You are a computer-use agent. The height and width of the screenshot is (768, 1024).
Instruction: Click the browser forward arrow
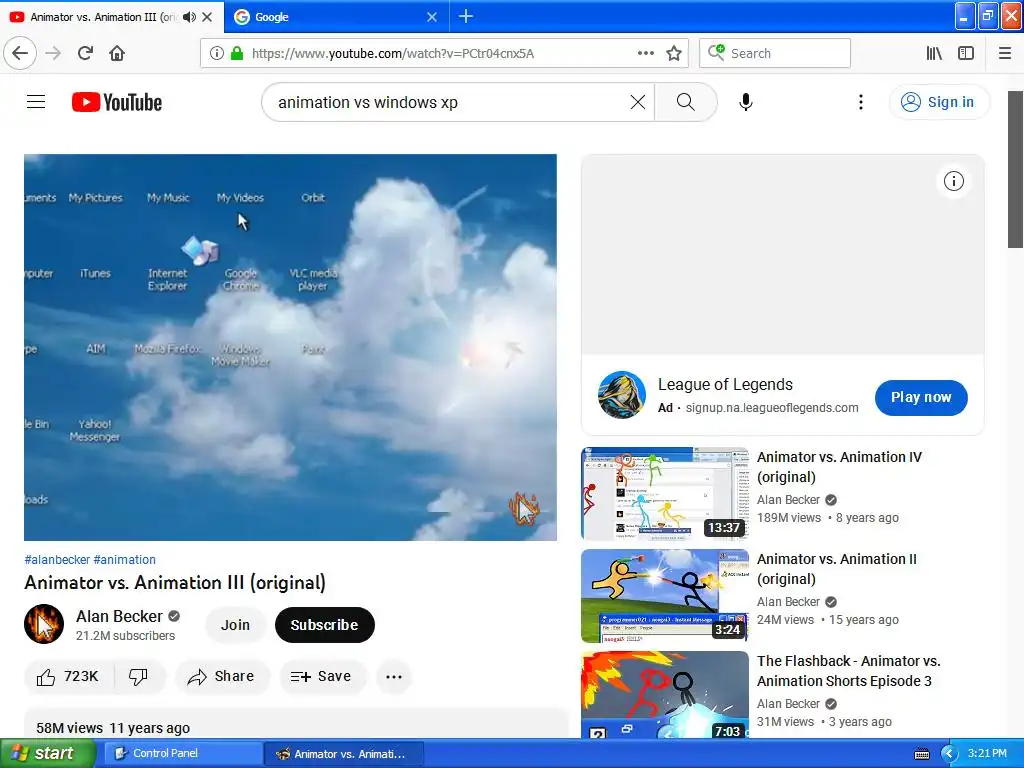point(53,53)
